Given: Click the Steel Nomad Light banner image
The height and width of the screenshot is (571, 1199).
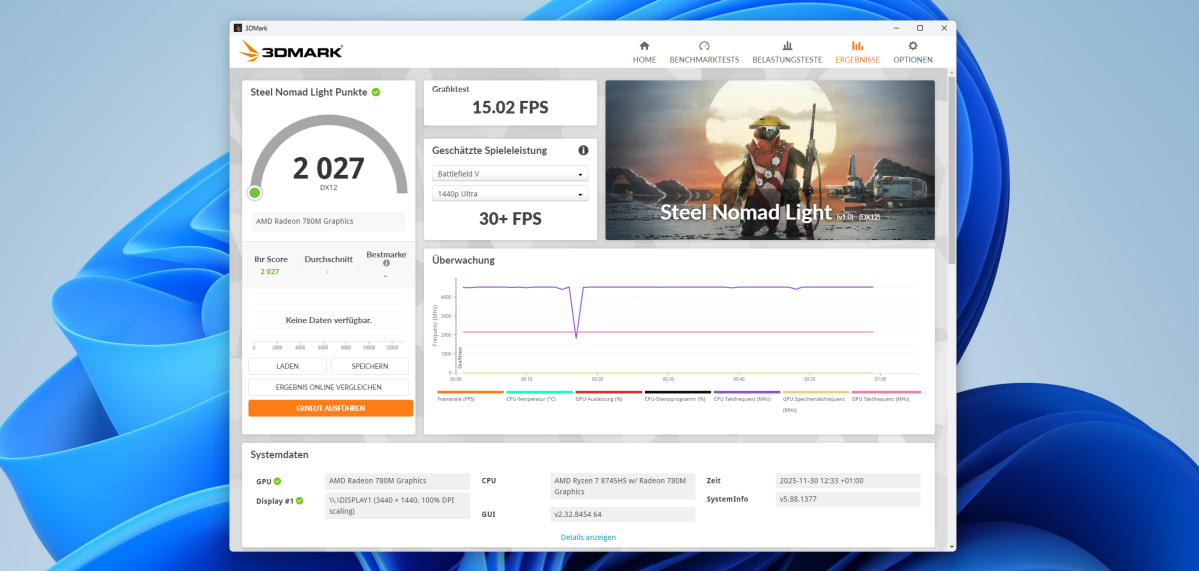Looking at the screenshot, I should 769,160.
